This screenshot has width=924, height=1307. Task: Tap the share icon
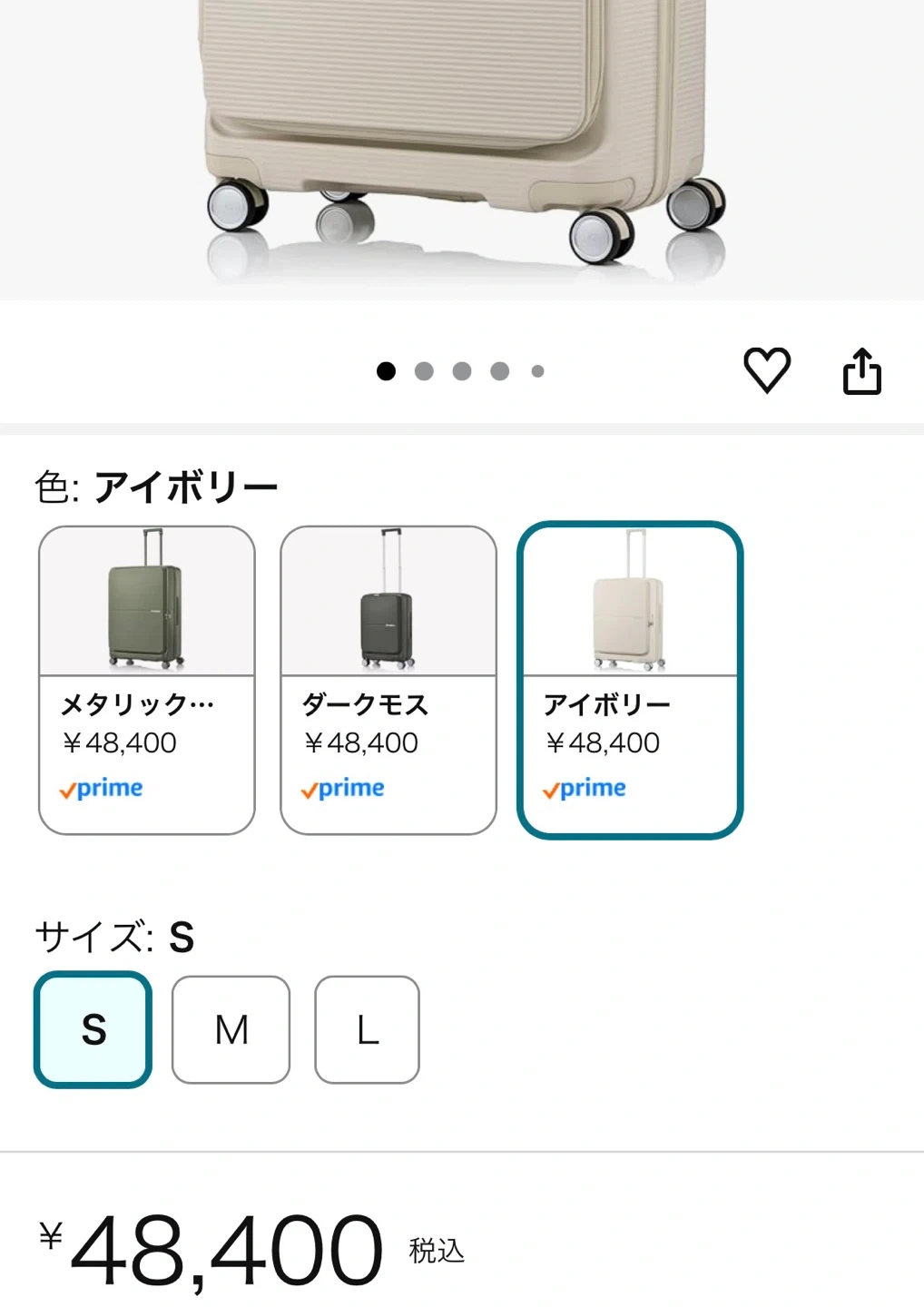click(x=861, y=371)
